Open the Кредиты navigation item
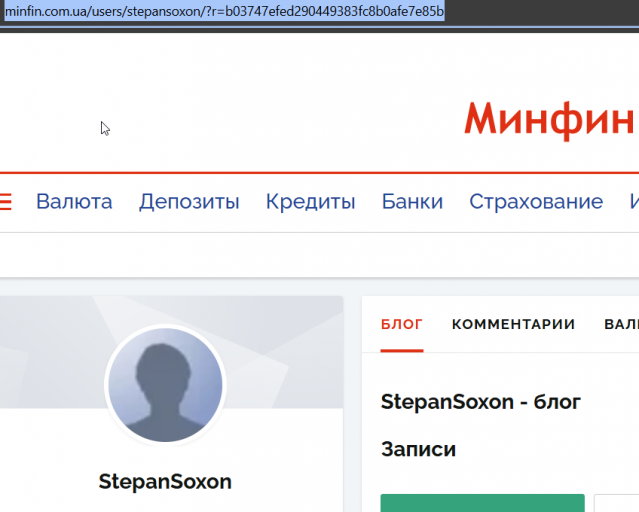This screenshot has width=639, height=512. (311, 202)
